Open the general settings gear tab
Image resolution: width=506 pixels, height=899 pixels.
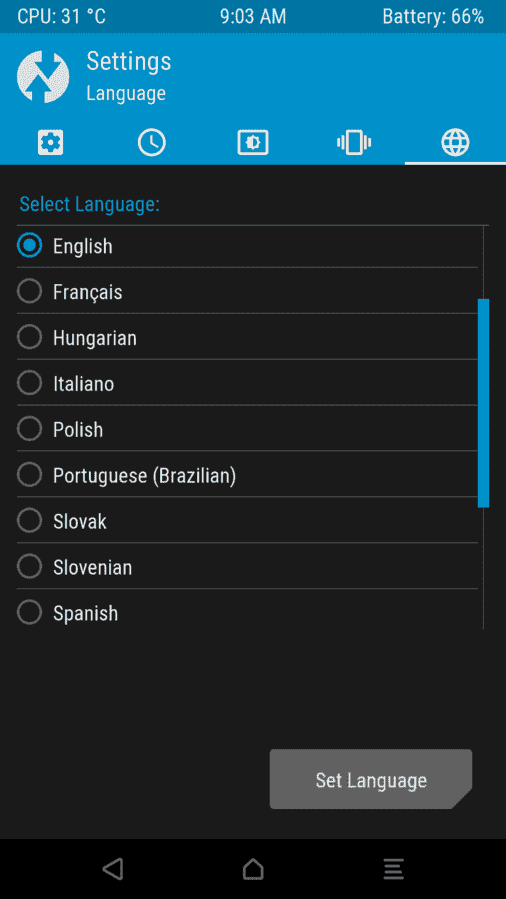coord(50,142)
